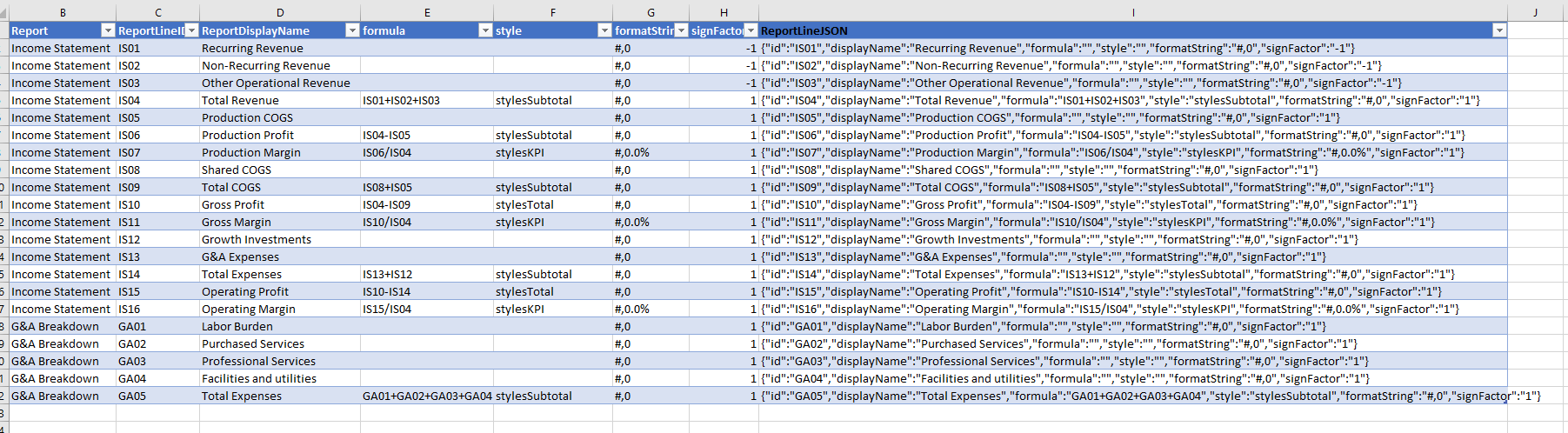Open the ReportDisplayName filter dropdown
Screen dimensions: 1568x433
(352, 30)
